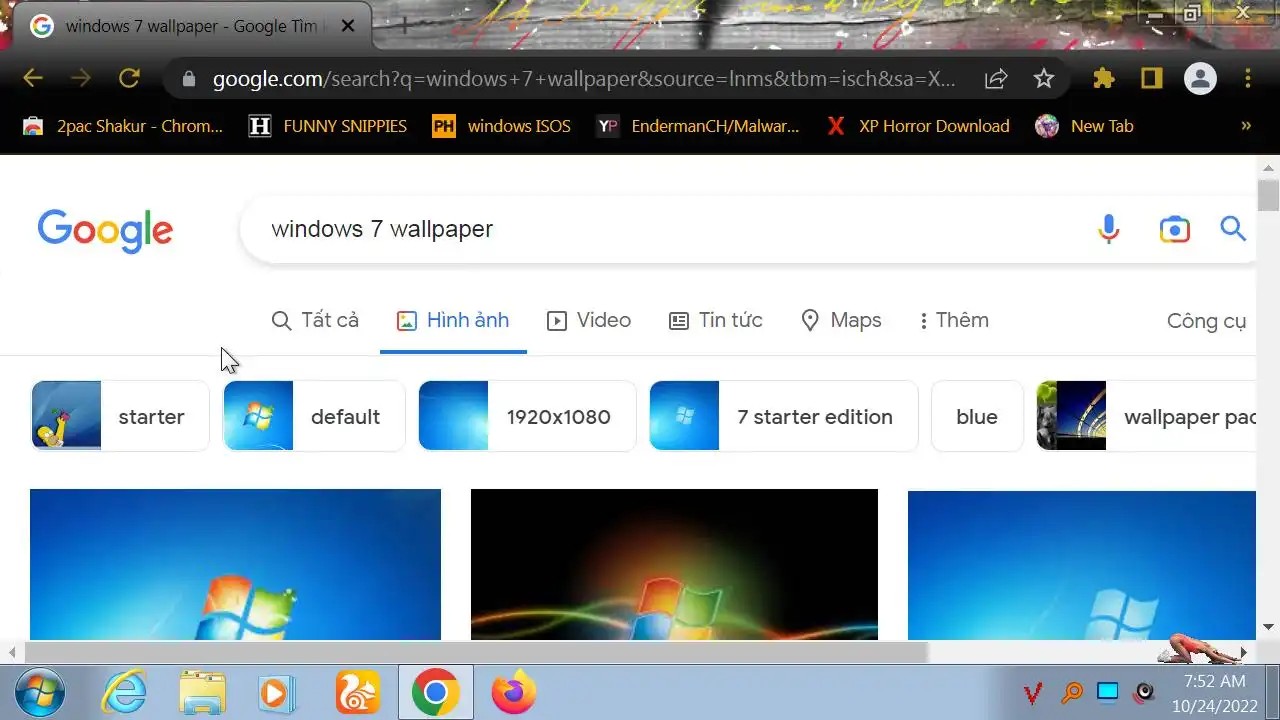The width and height of the screenshot is (1280, 720).
Task: Open the 2pac Shakur bookmark
Action: pos(123,126)
